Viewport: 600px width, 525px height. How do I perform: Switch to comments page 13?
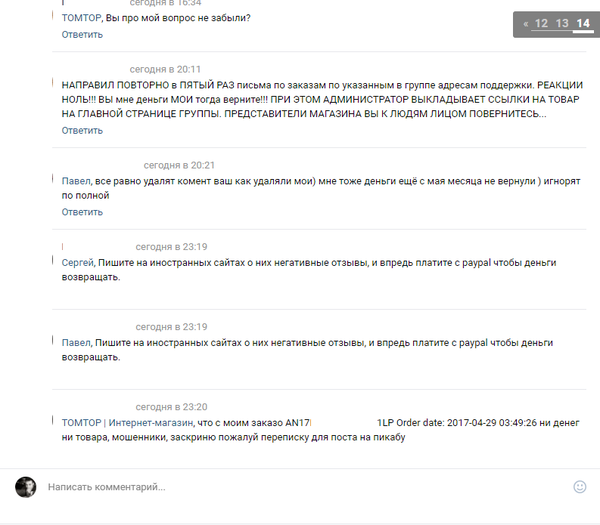562,23
